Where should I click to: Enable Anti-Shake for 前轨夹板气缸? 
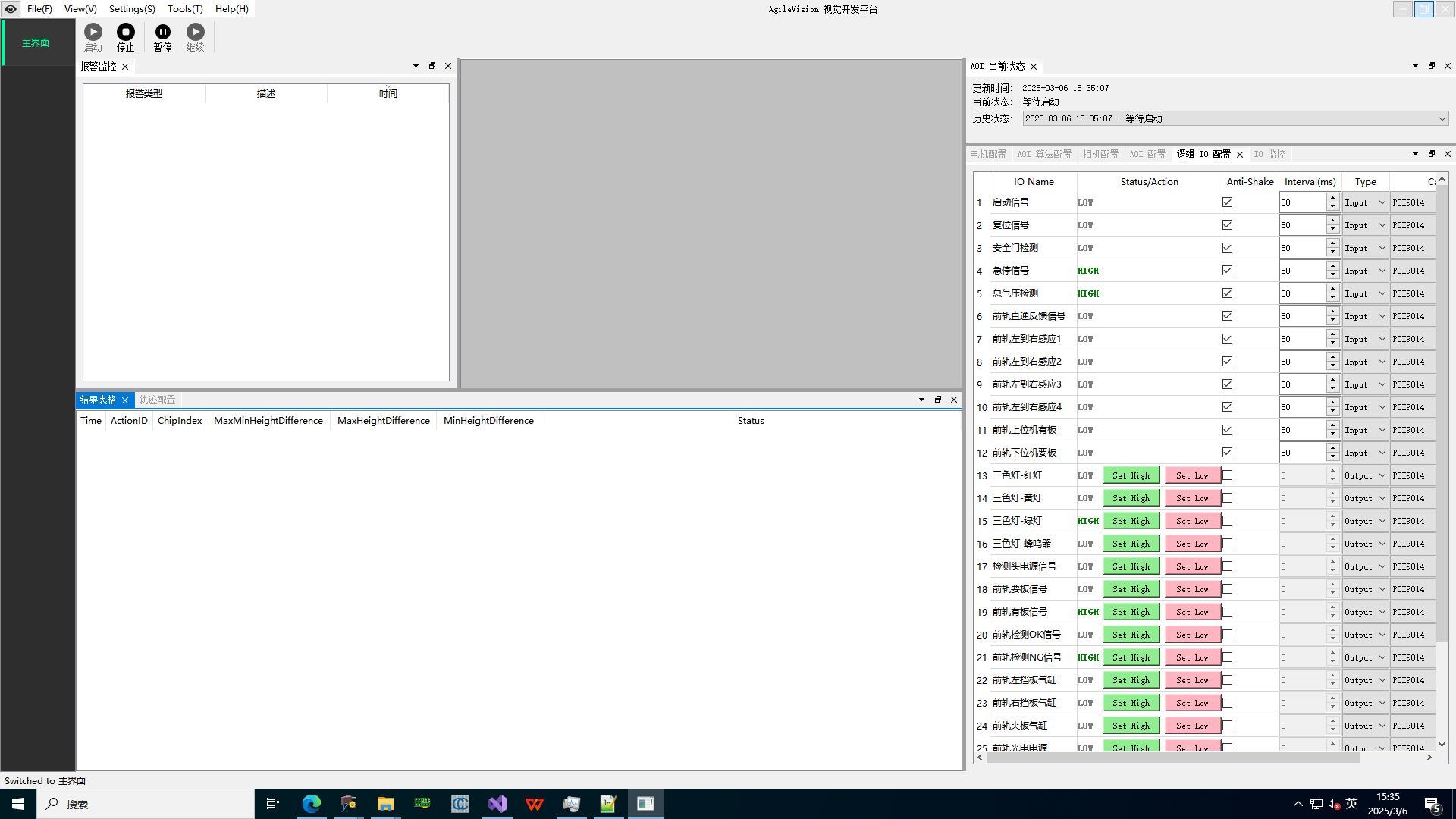pyautogui.click(x=1227, y=726)
